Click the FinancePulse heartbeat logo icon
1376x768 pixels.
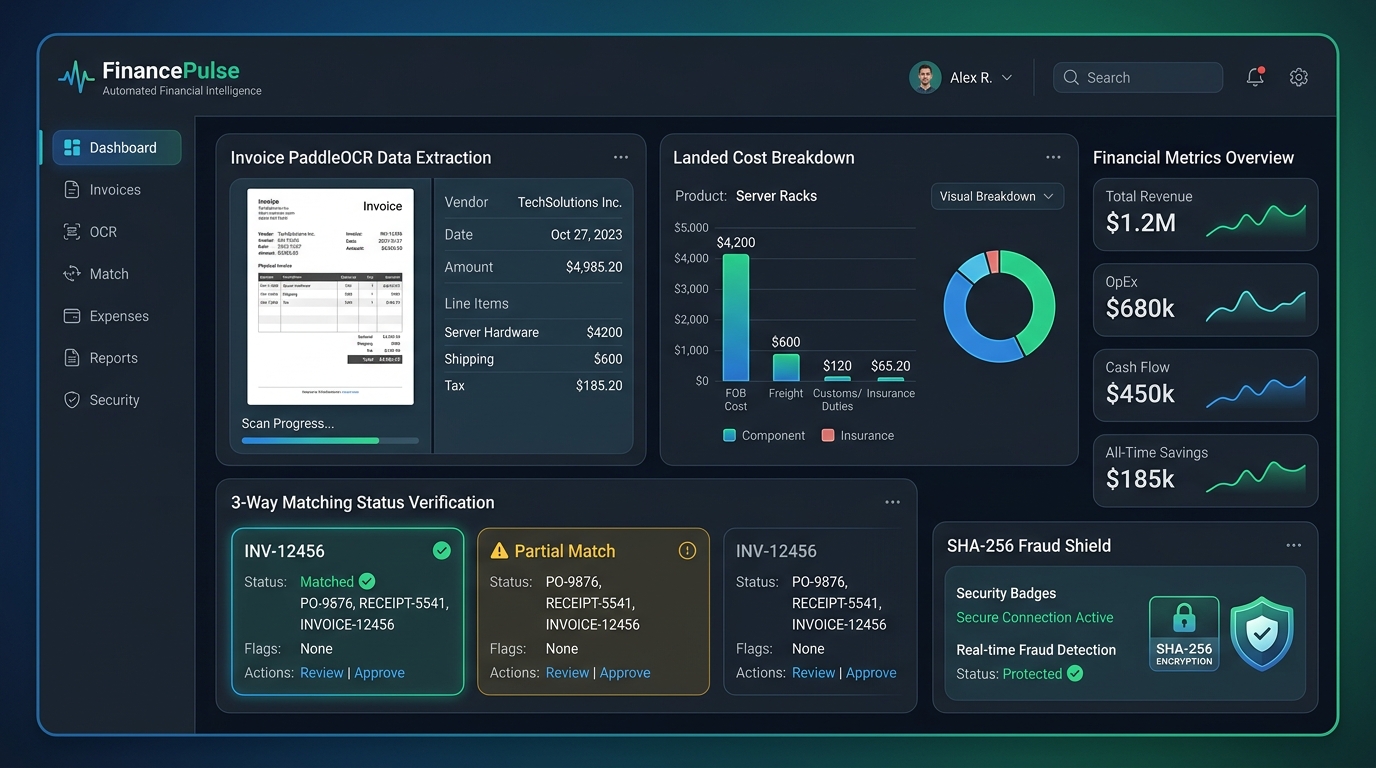coord(76,77)
